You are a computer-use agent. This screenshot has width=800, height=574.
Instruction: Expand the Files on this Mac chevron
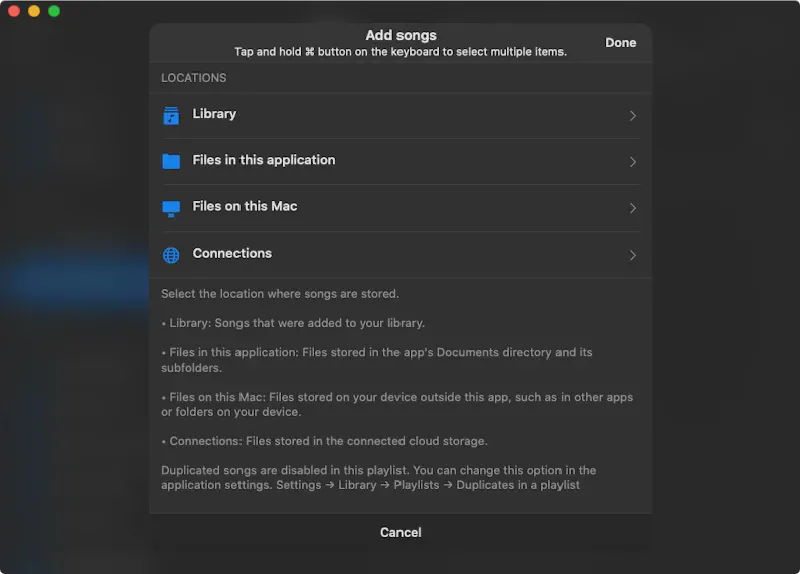click(x=632, y=209)
